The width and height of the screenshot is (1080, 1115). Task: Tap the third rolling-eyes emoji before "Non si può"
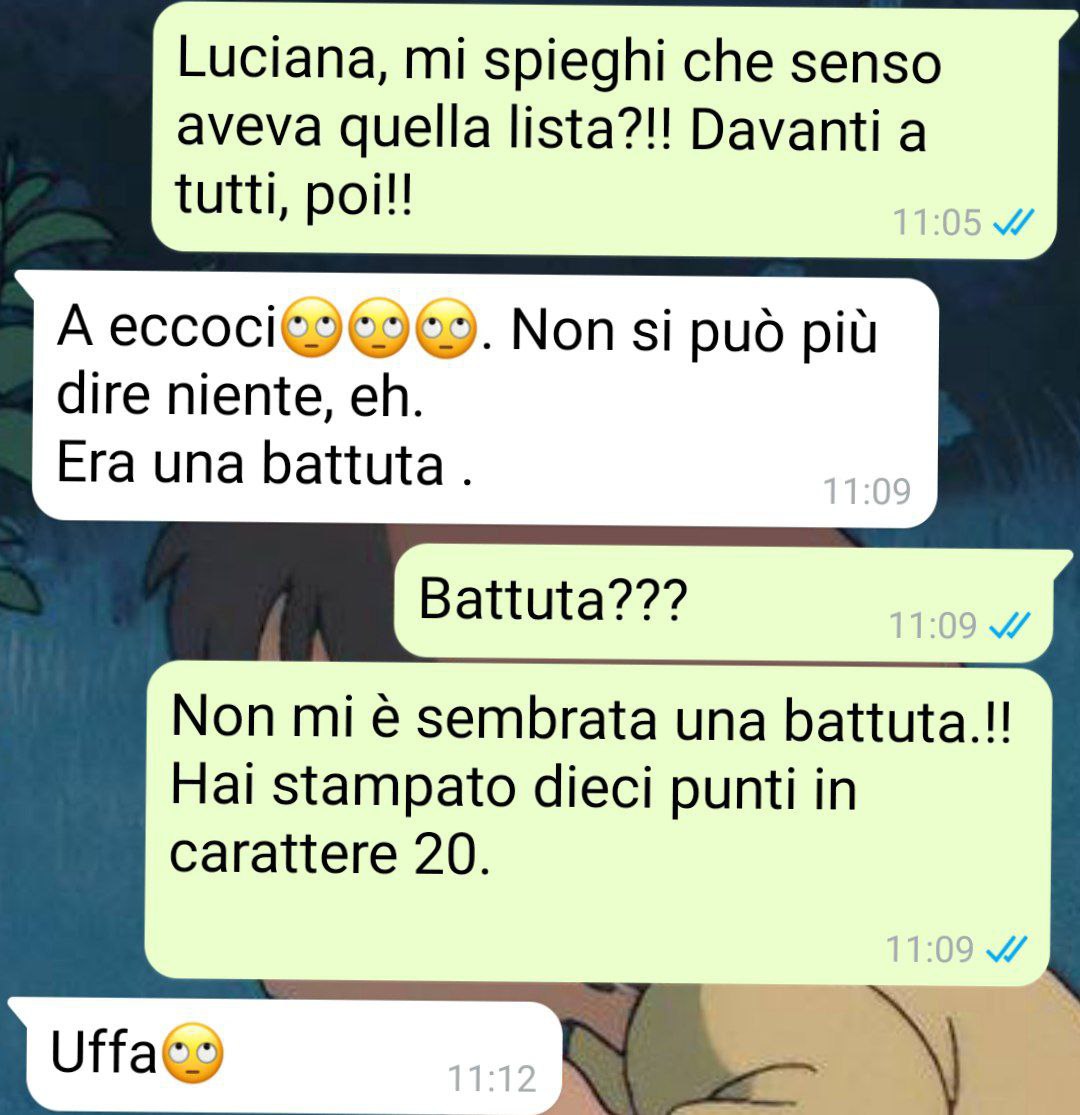445,328
